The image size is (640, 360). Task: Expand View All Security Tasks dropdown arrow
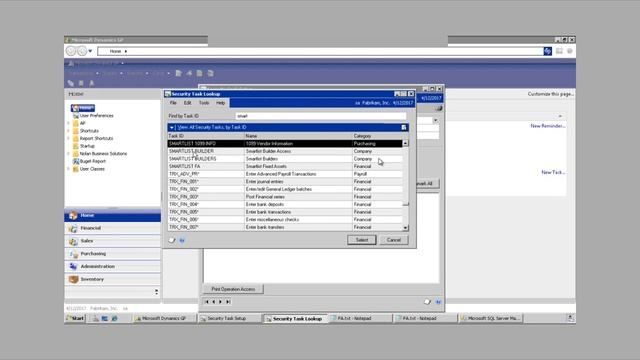pos(171,127)
